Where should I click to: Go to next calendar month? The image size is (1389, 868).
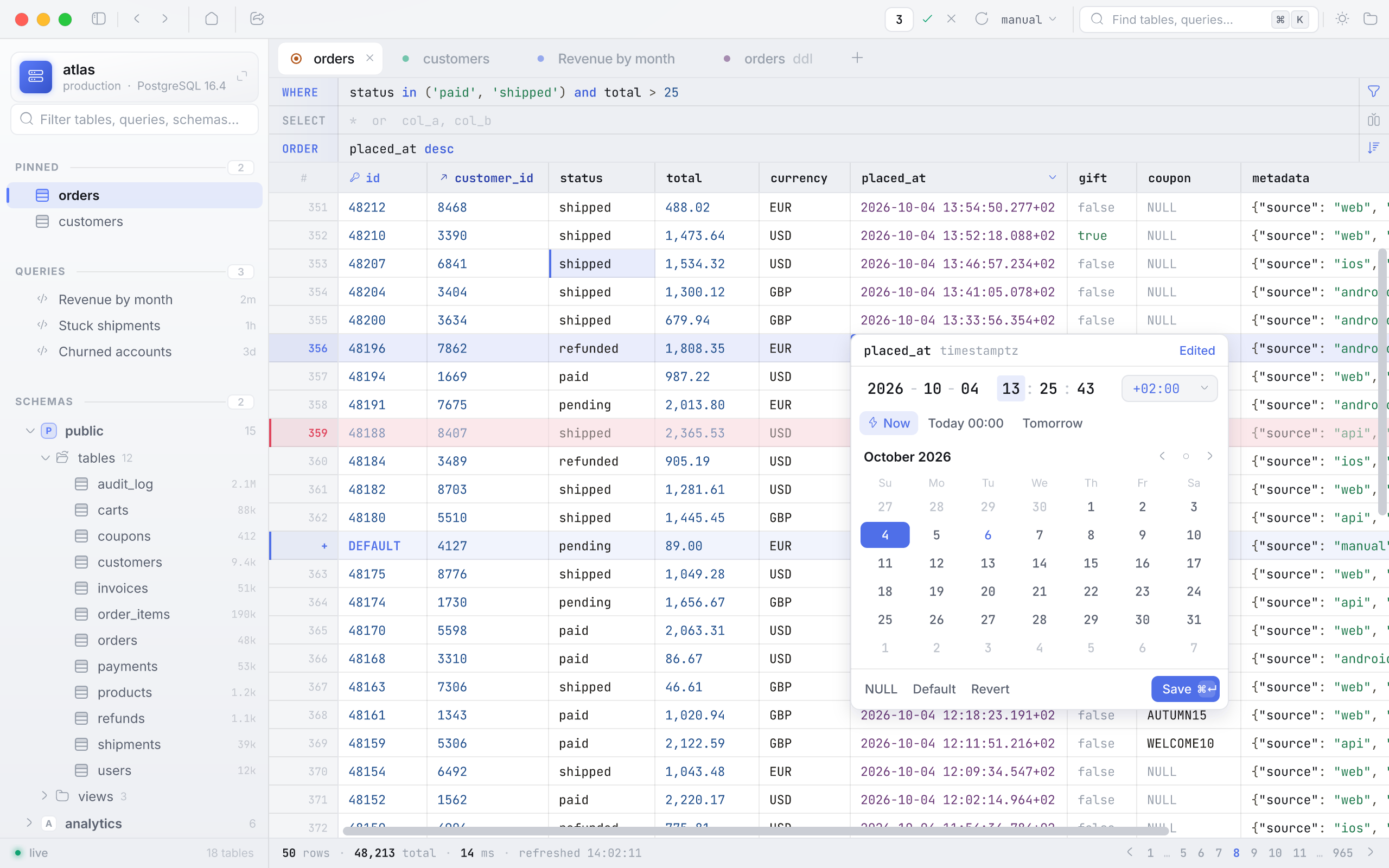point(1210,456)
